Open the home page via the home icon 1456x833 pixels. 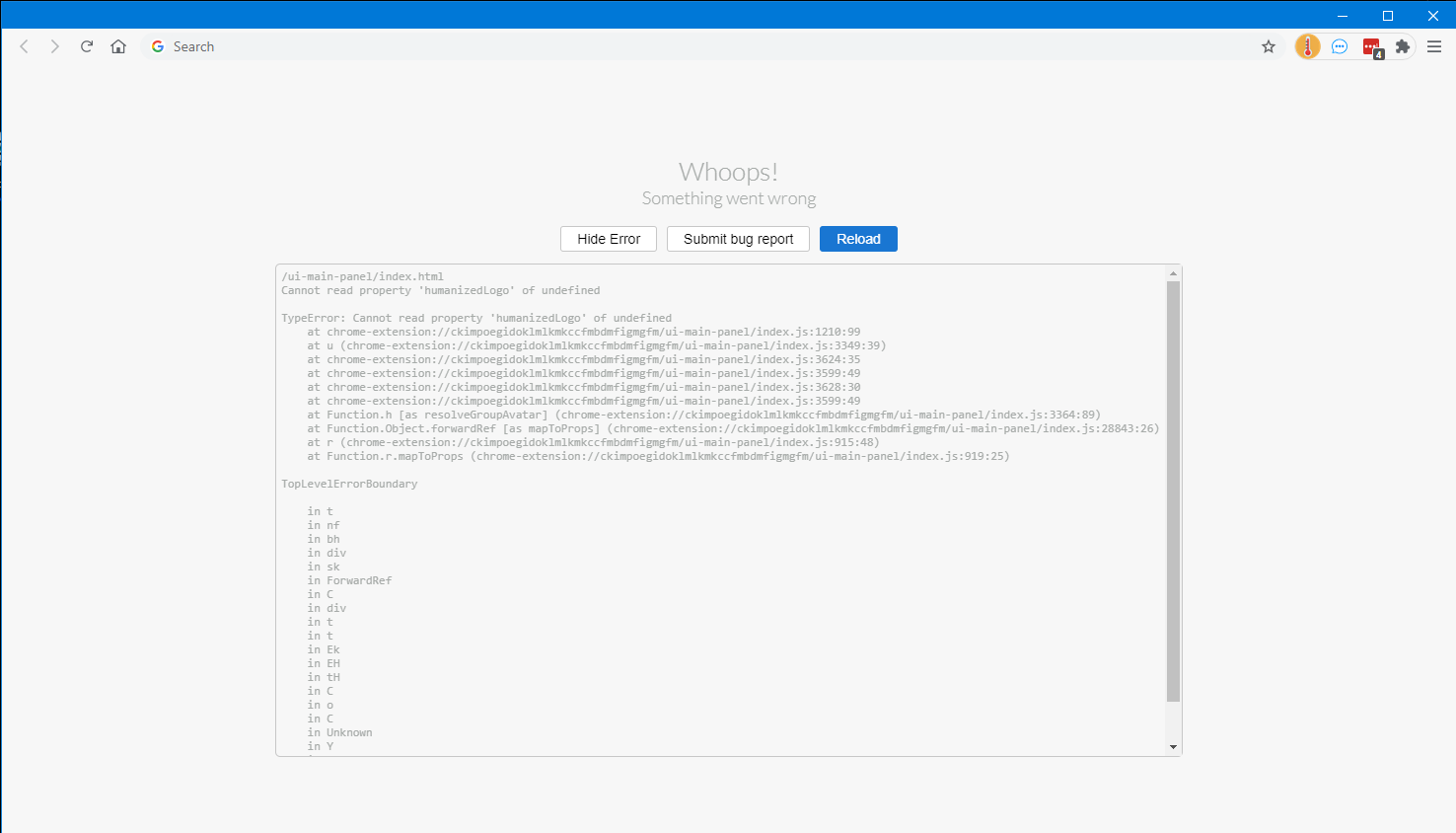click(x=118, y=46)
